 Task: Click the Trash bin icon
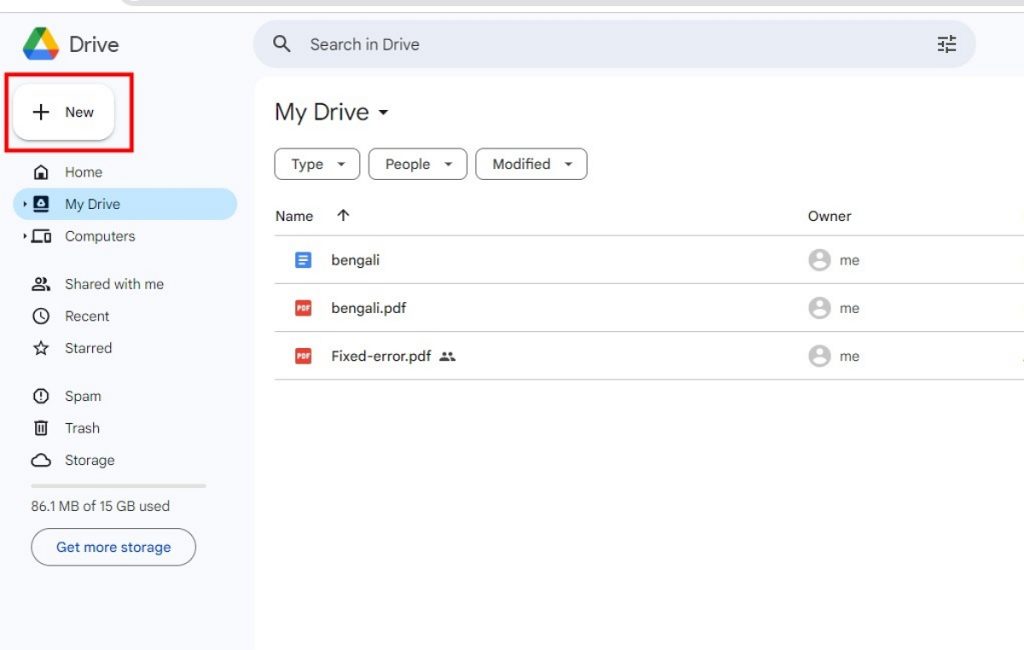click(41, 428)
